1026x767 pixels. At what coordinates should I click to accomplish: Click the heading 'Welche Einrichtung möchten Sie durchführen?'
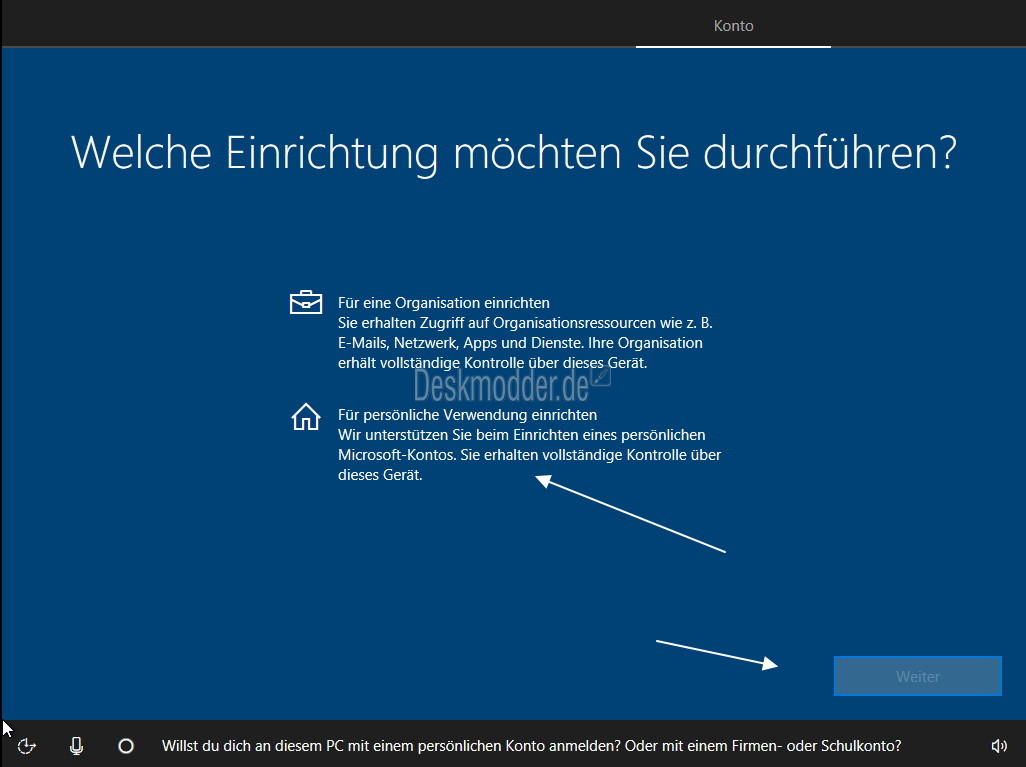point(514,154)
